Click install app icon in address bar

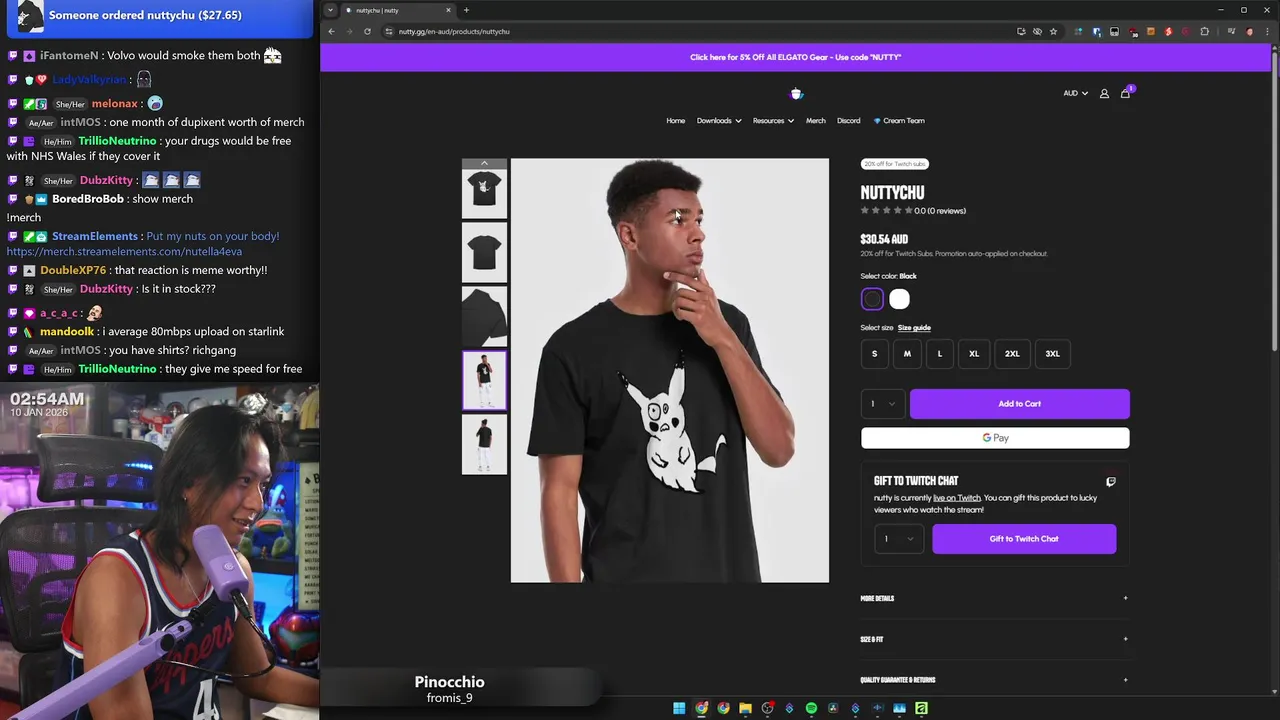coord(1021,31)
